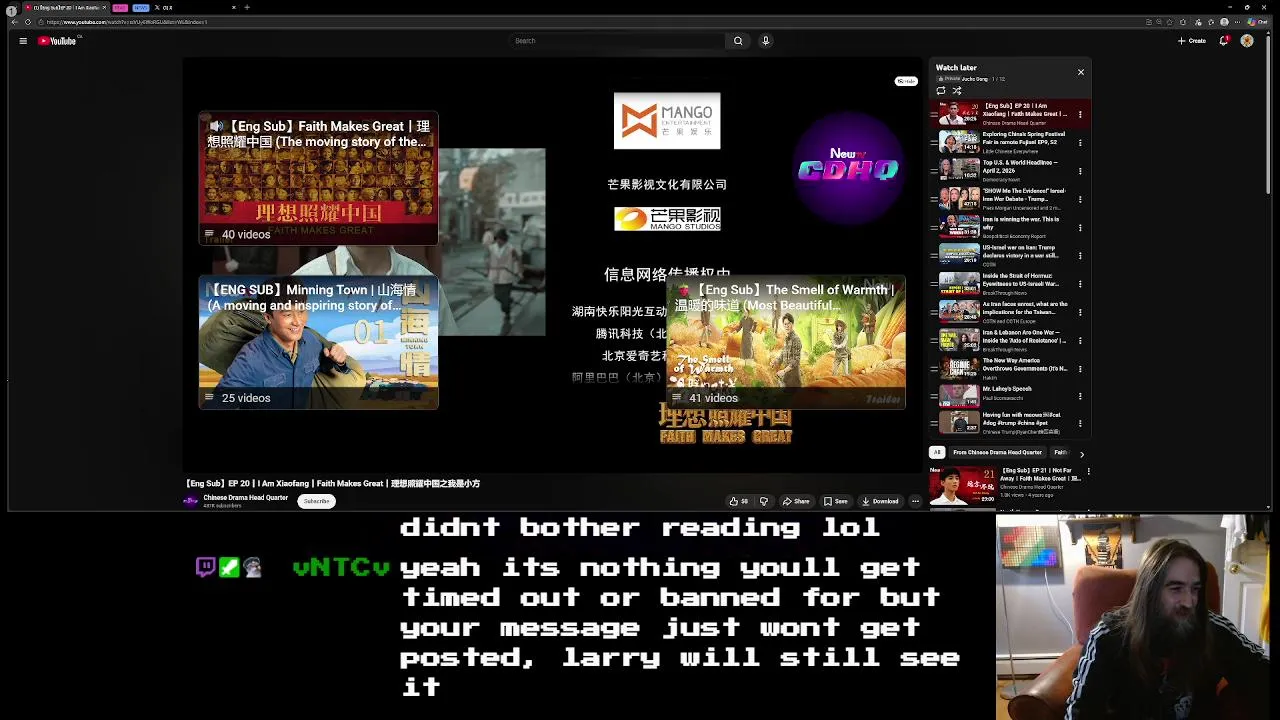
Task: Open the Chinese Drama Head Quarter channel avatar
Action: [x=190, y=501]
